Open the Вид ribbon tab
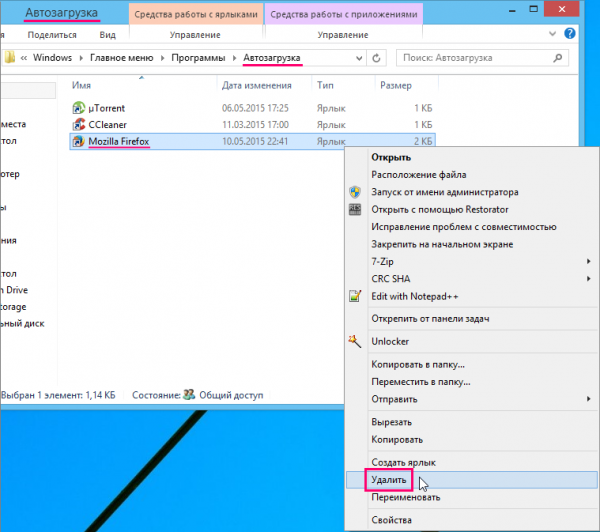The image size is (600, 532). tap(108, 35)
